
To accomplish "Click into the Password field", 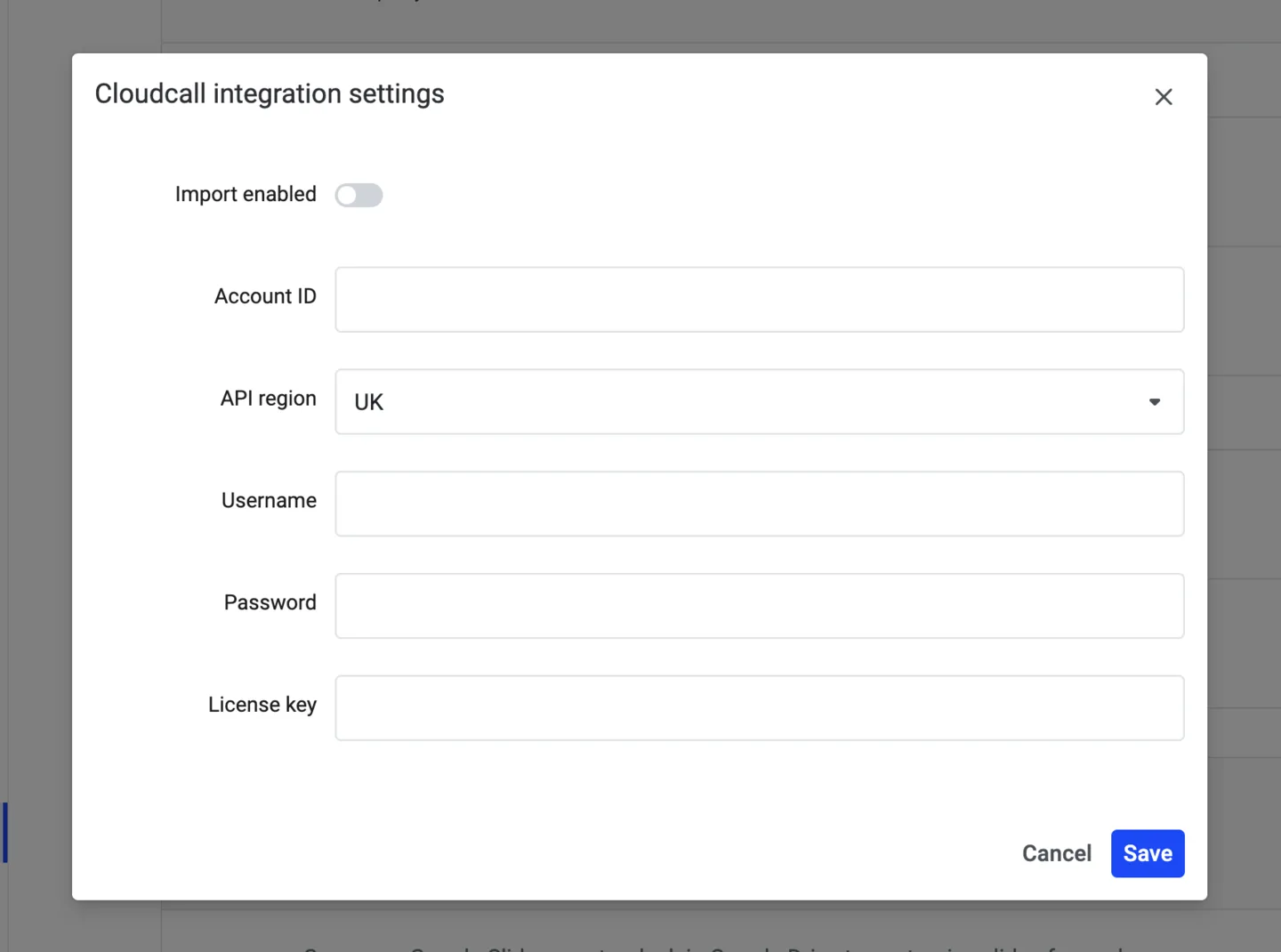I will [x=760, y=606].
